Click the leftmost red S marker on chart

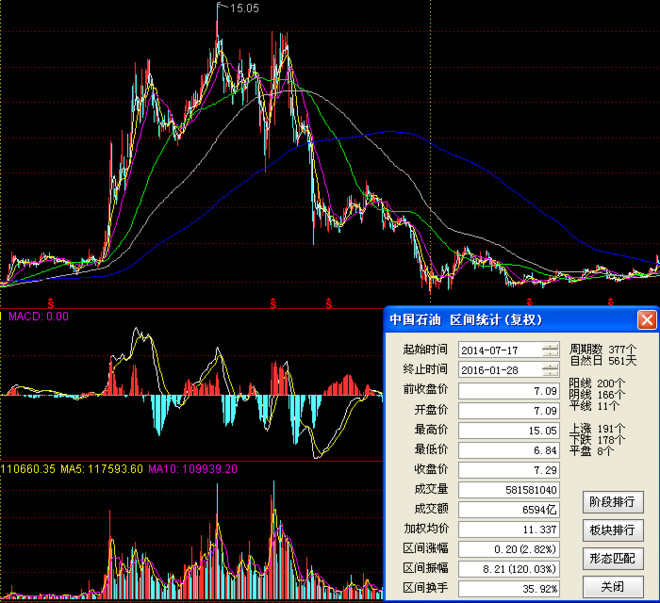pos(51,303)
